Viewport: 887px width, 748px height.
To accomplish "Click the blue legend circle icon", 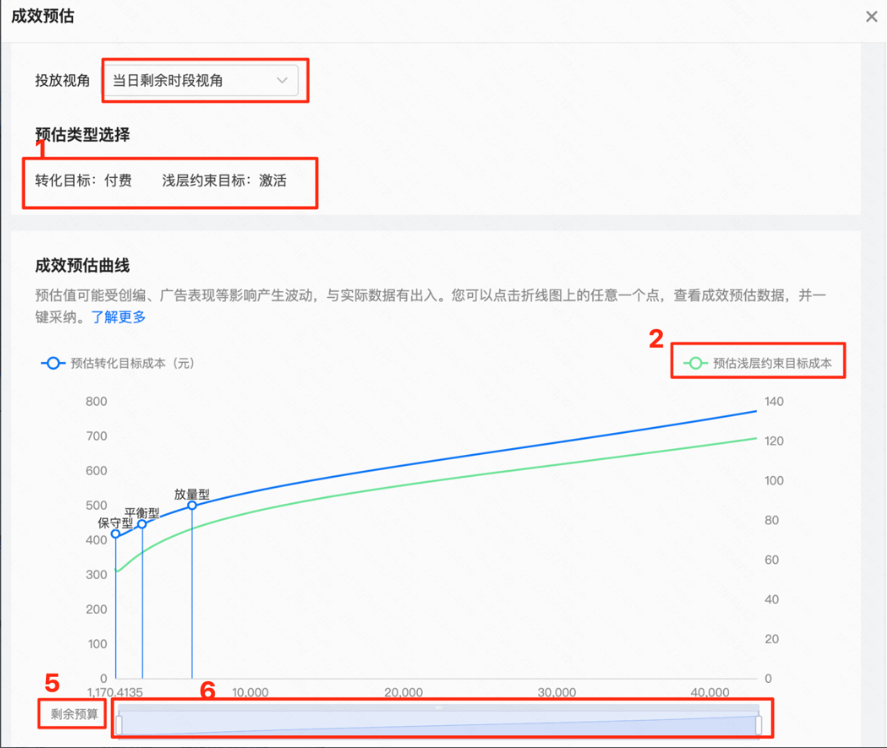I will [x=52, y=364].
